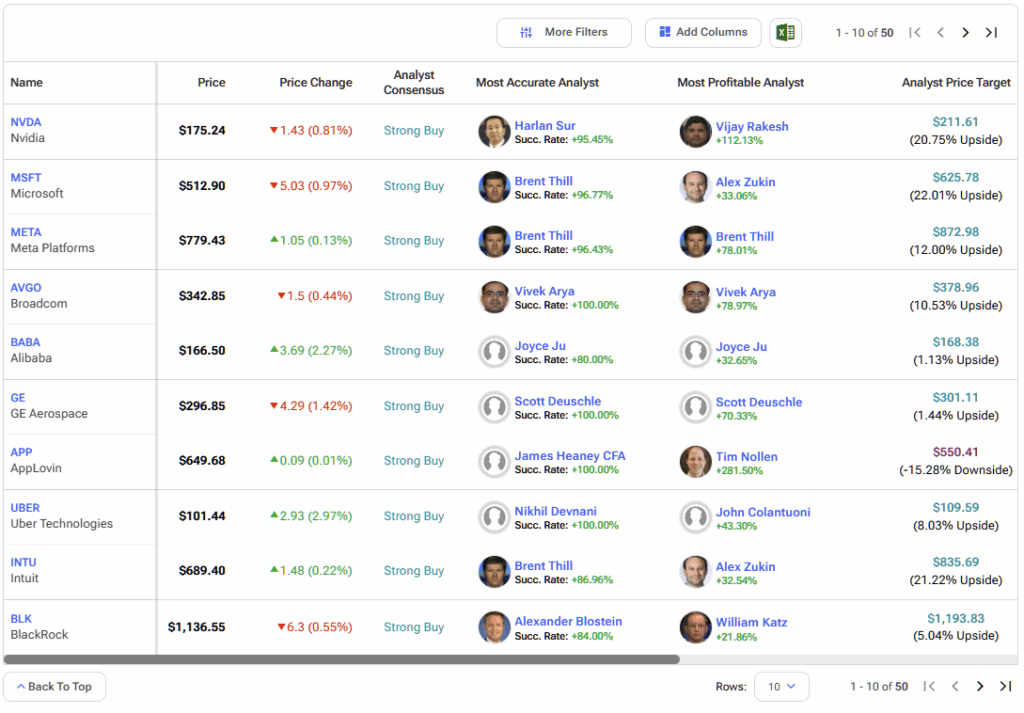Click BlackRock price target $1,193.83
Viewport: 1024px width, 713px height.
[955, 618]
